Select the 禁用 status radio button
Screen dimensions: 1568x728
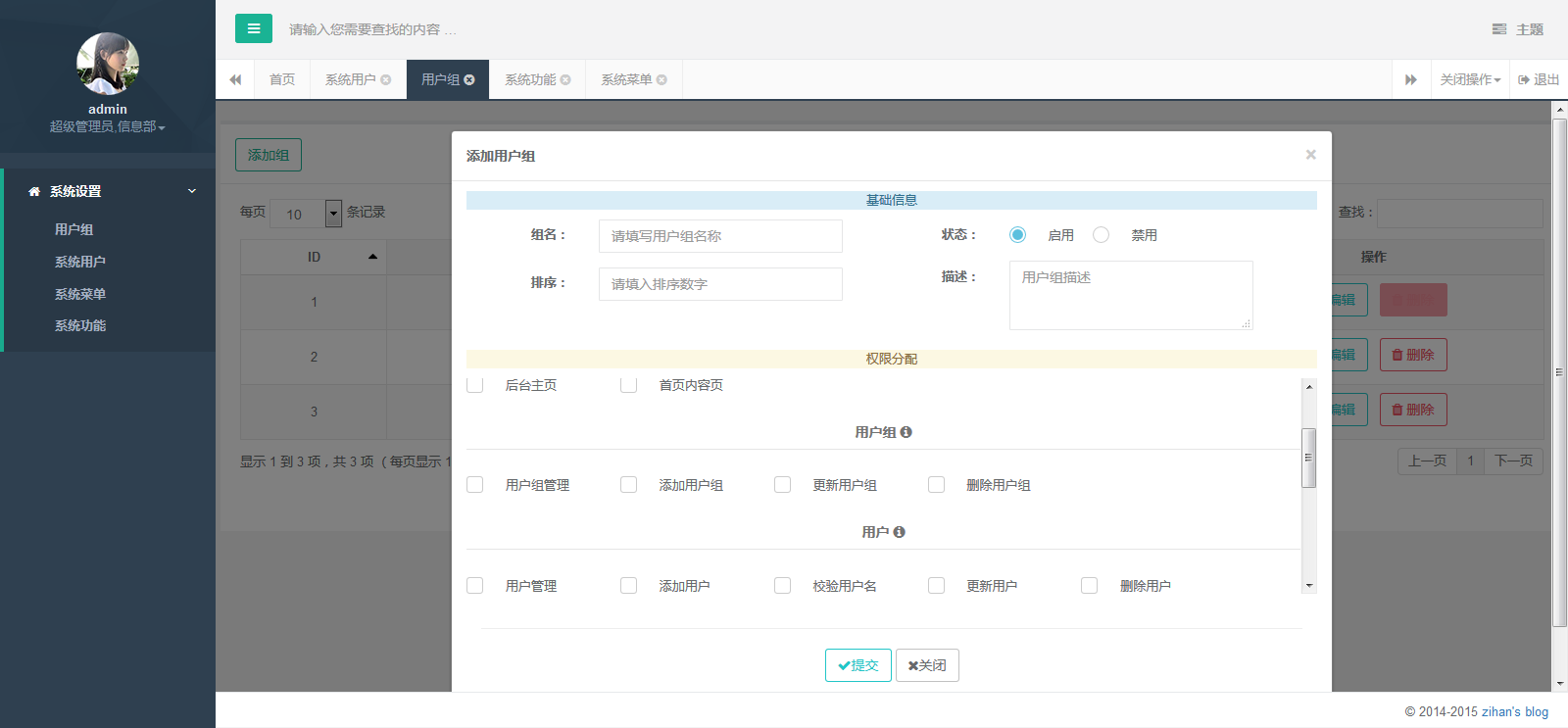(1101, 235)
